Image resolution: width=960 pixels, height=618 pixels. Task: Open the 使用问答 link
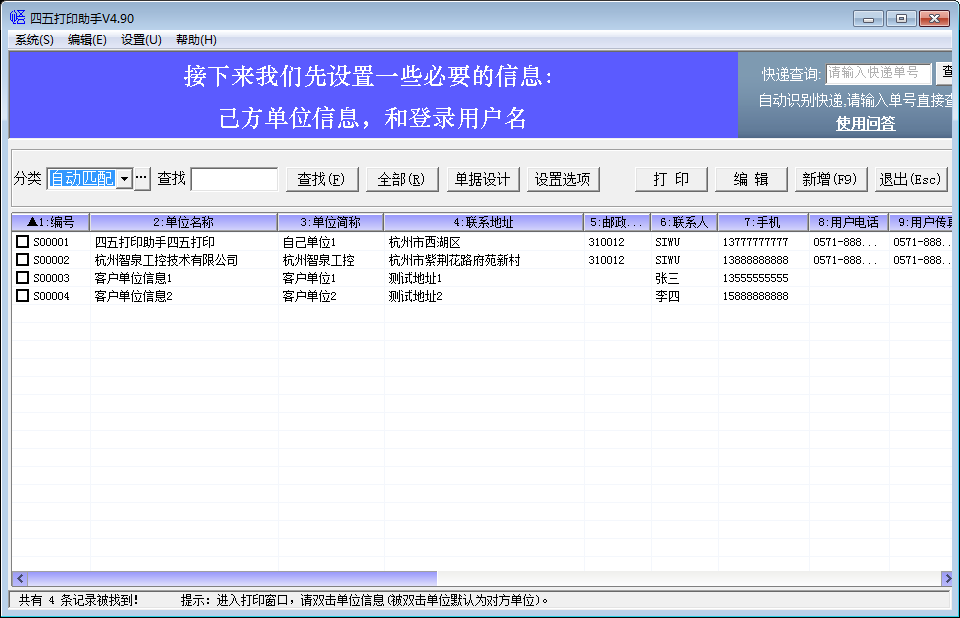(x=865, y=123)
